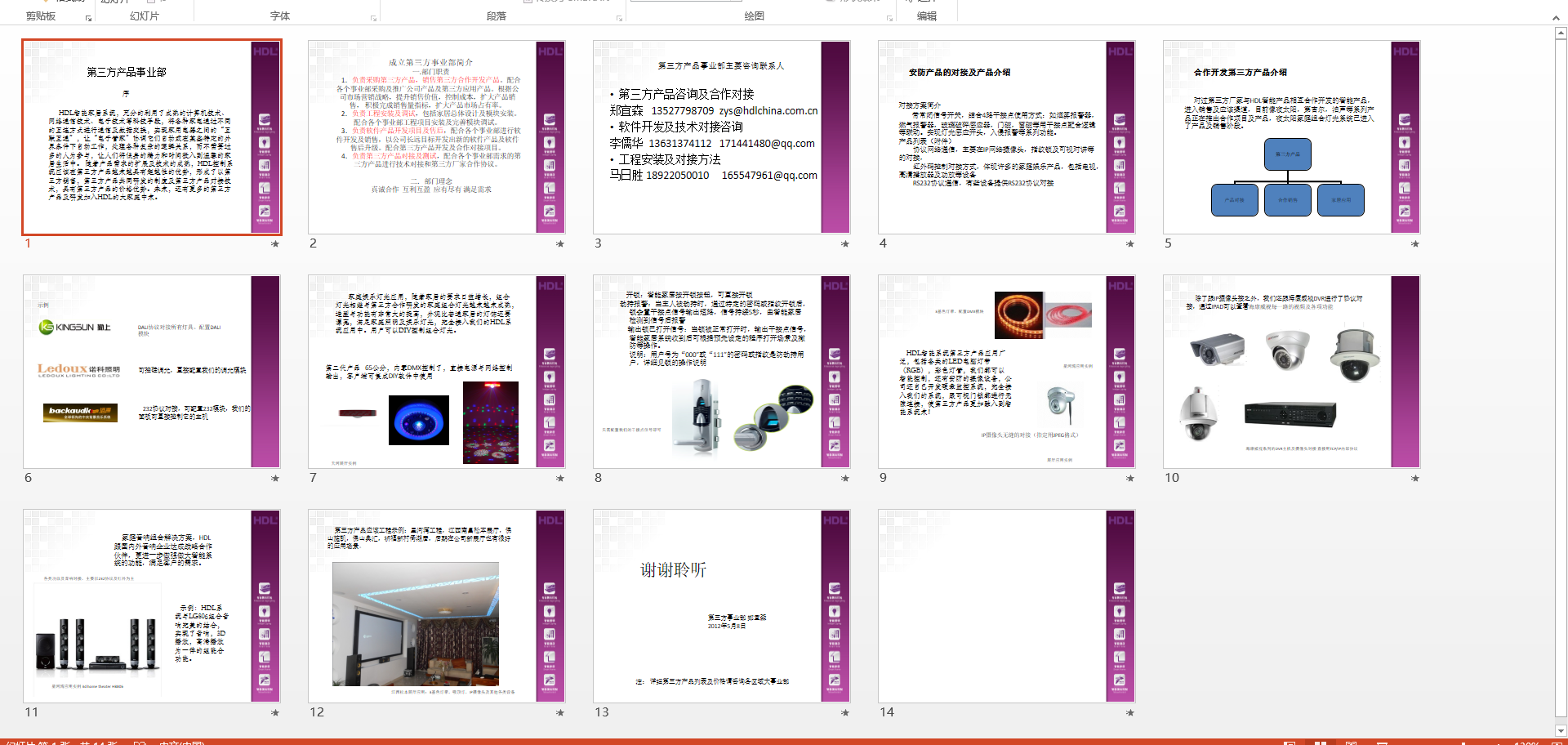The height and width of the screenshot is (745, 1568).
Task: Select the 谢谢聆听 closing slide thumbnail
Action: pos(721,606)
